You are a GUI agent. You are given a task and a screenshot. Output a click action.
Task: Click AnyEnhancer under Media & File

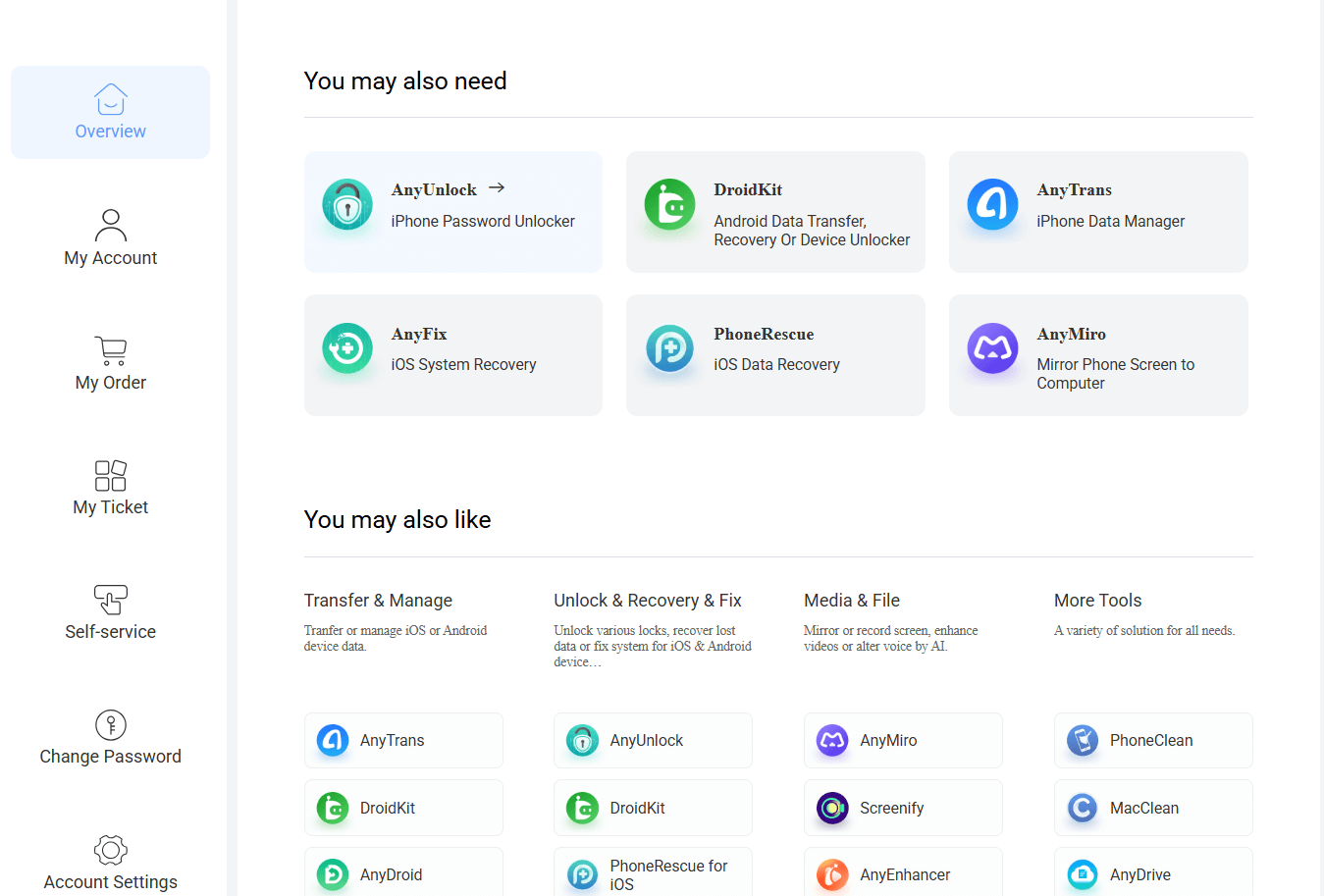(x=903, y=873)
